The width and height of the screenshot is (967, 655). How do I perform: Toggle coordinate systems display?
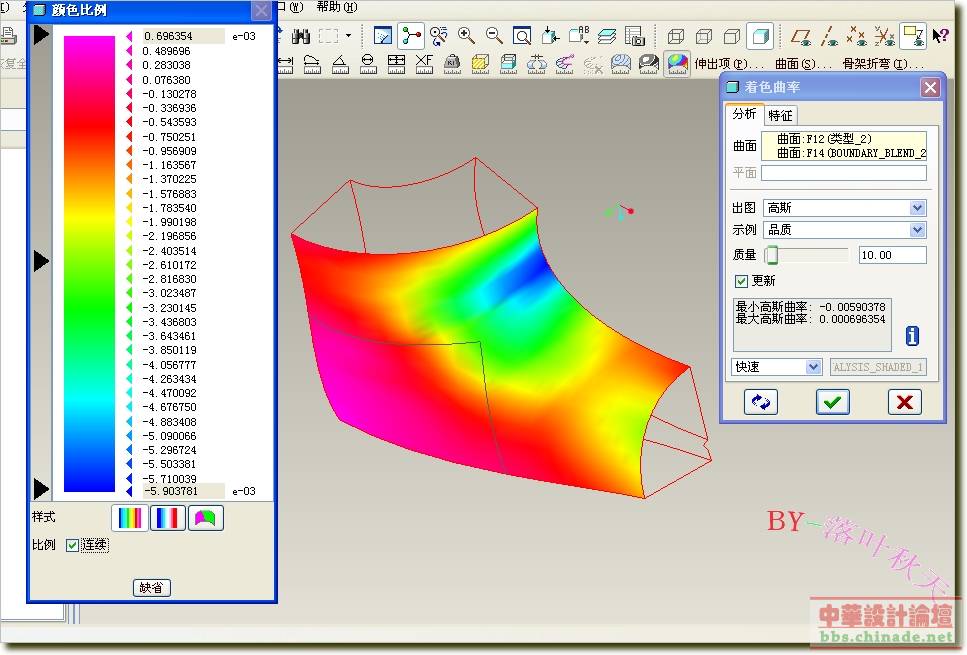(x=884, y=36)
